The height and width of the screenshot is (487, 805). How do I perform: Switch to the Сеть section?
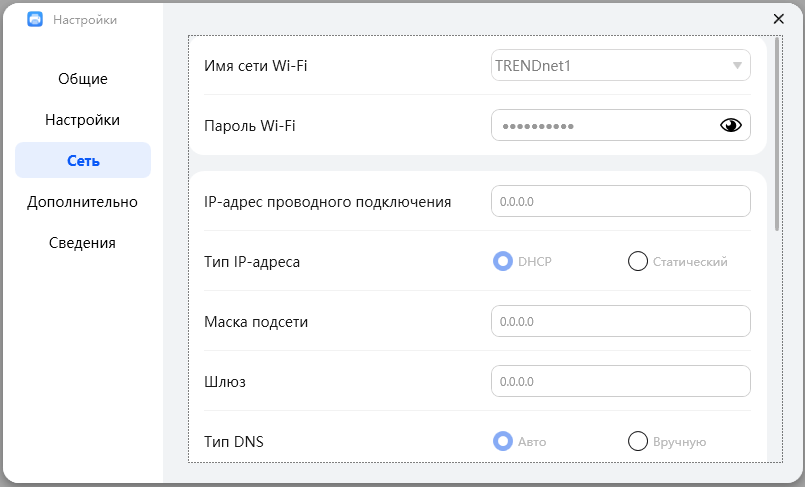[82, 161]
